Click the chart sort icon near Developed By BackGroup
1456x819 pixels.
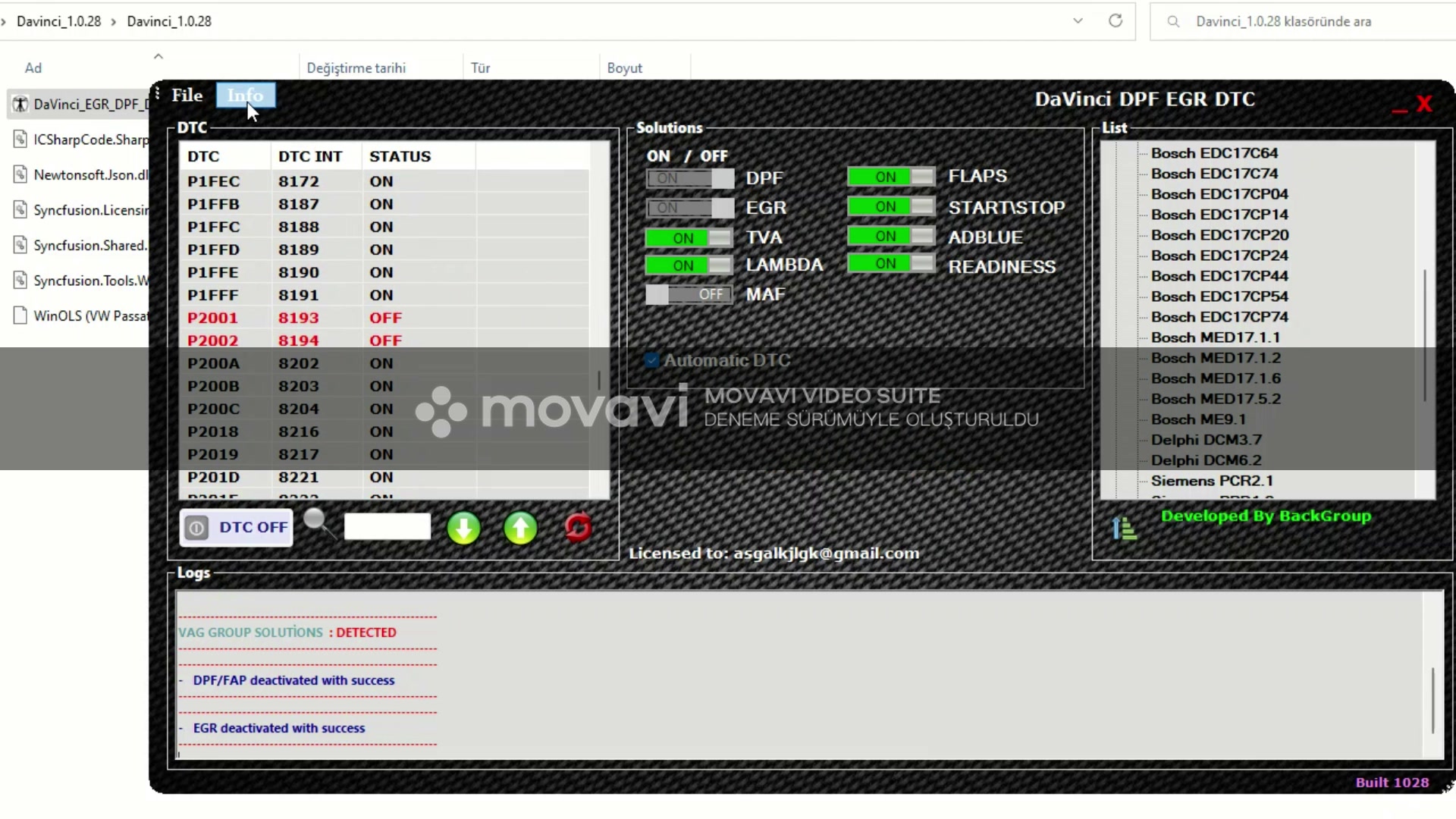(x=1125, y=526)
